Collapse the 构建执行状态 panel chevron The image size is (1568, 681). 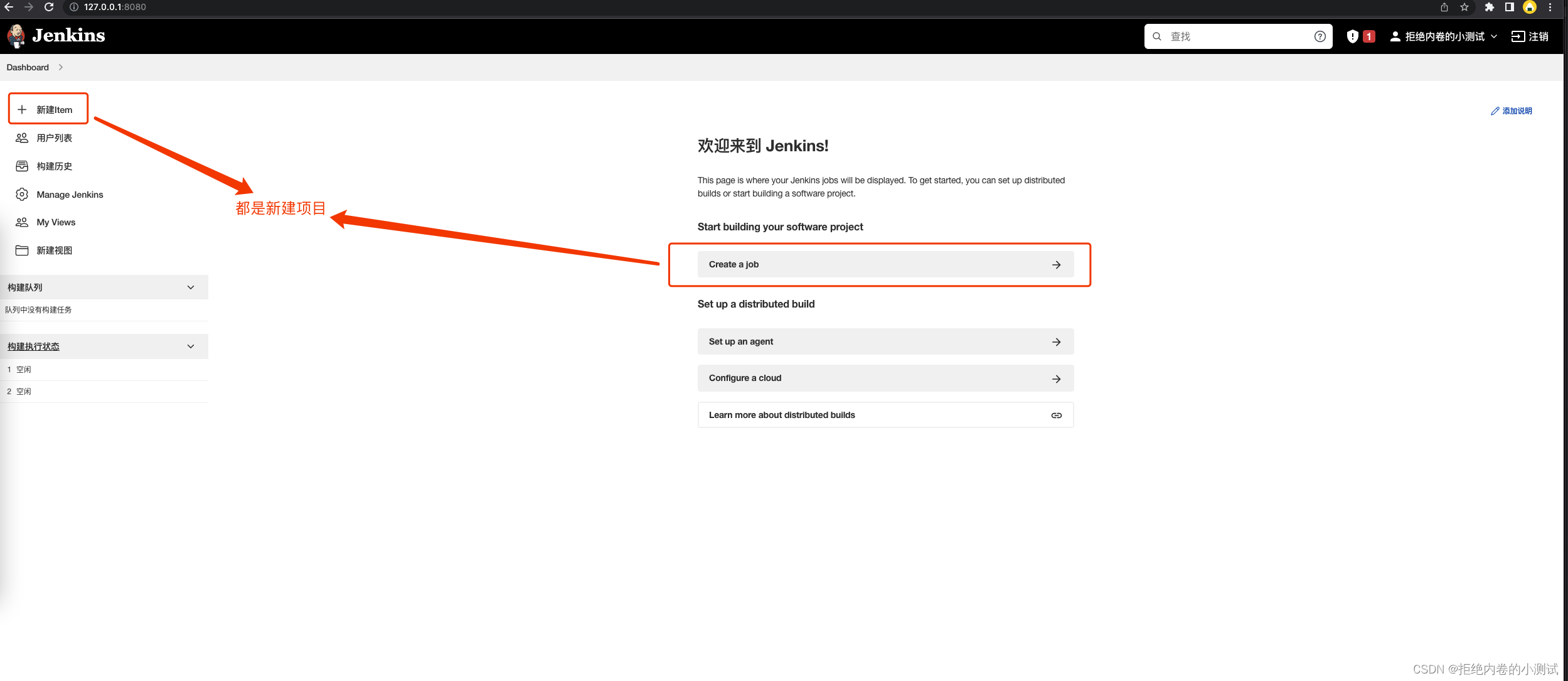click(x=191, y=346)
